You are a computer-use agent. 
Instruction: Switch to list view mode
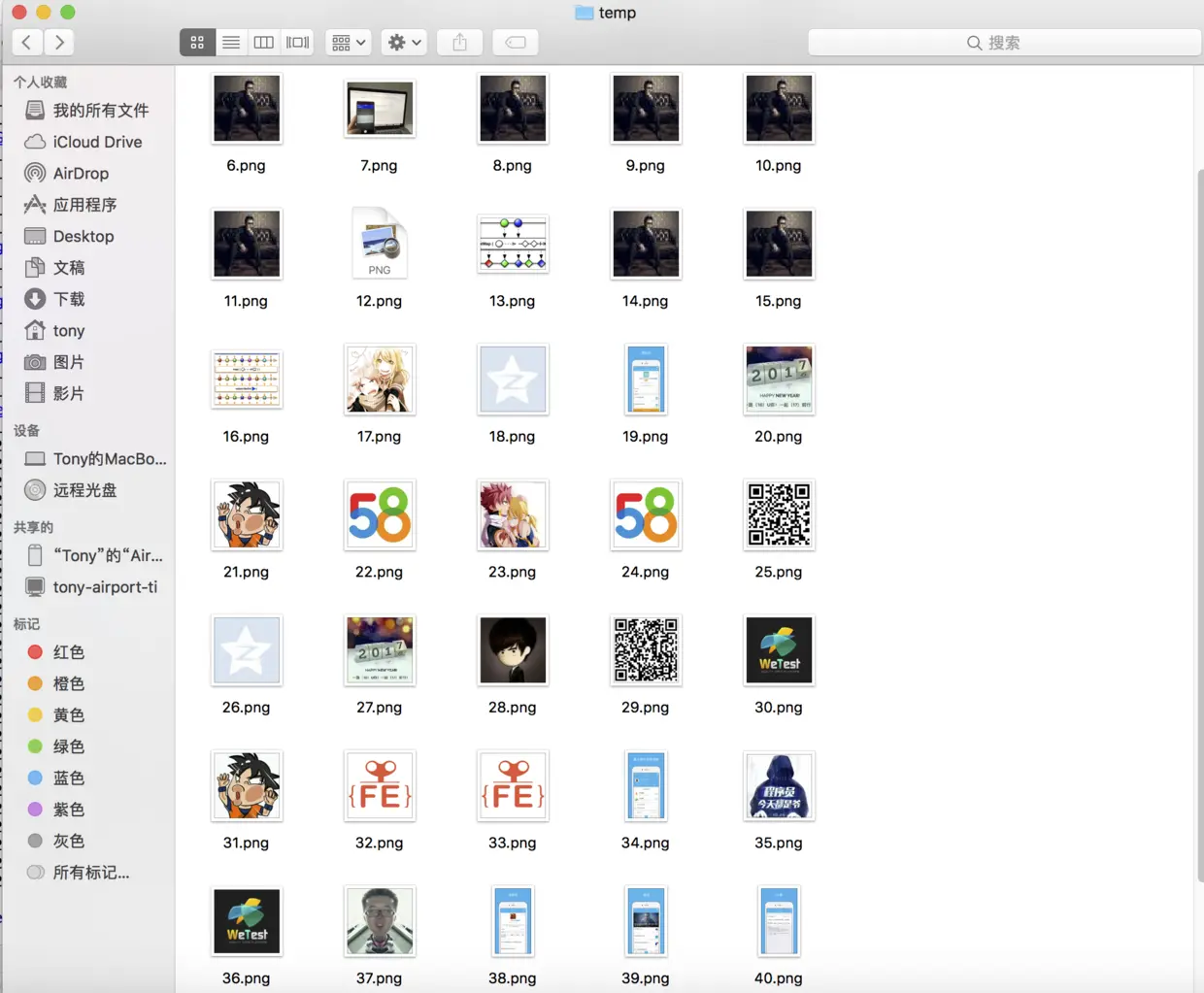click(231, 42)
